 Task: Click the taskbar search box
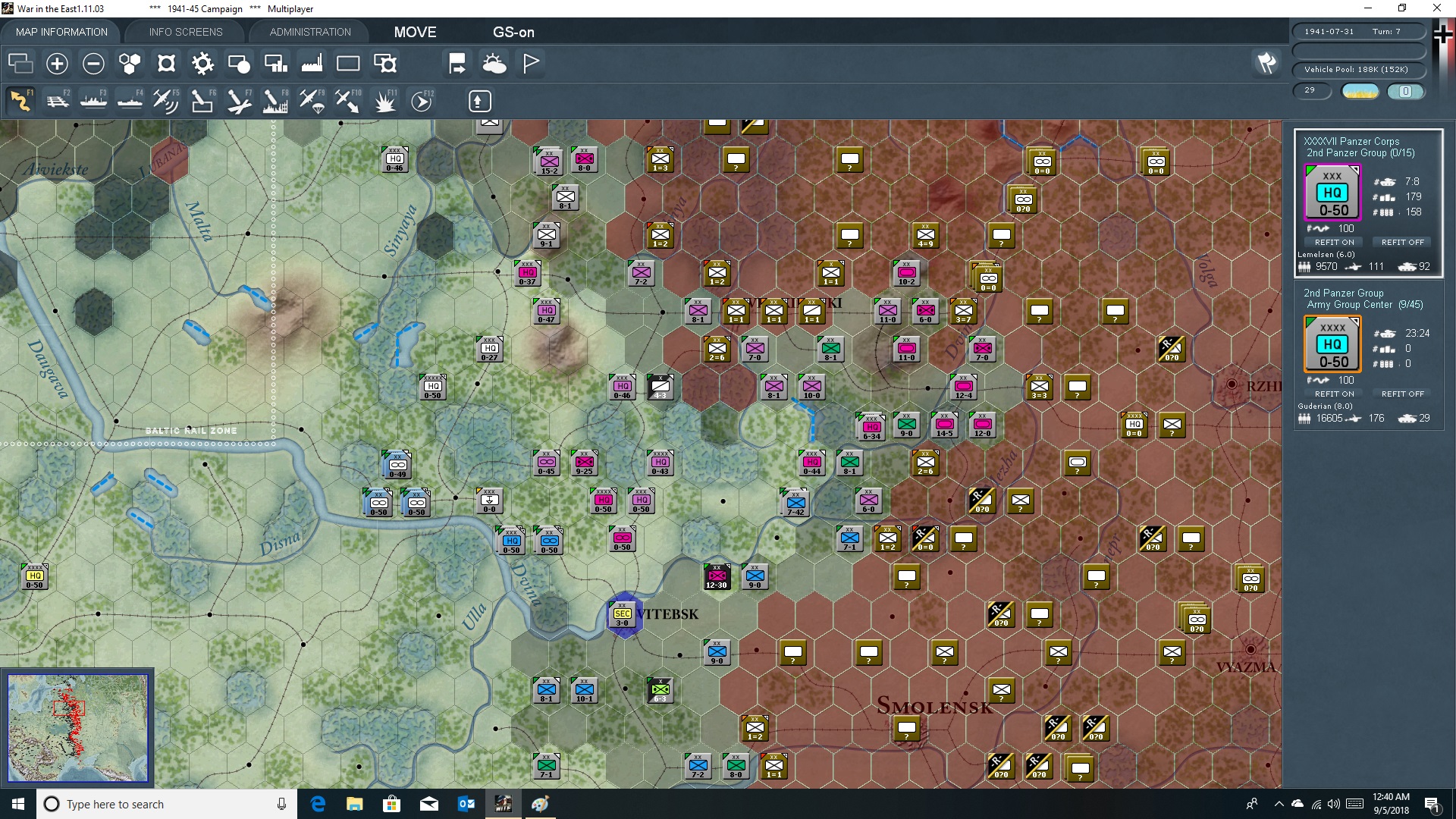click(x=167, y=804)
